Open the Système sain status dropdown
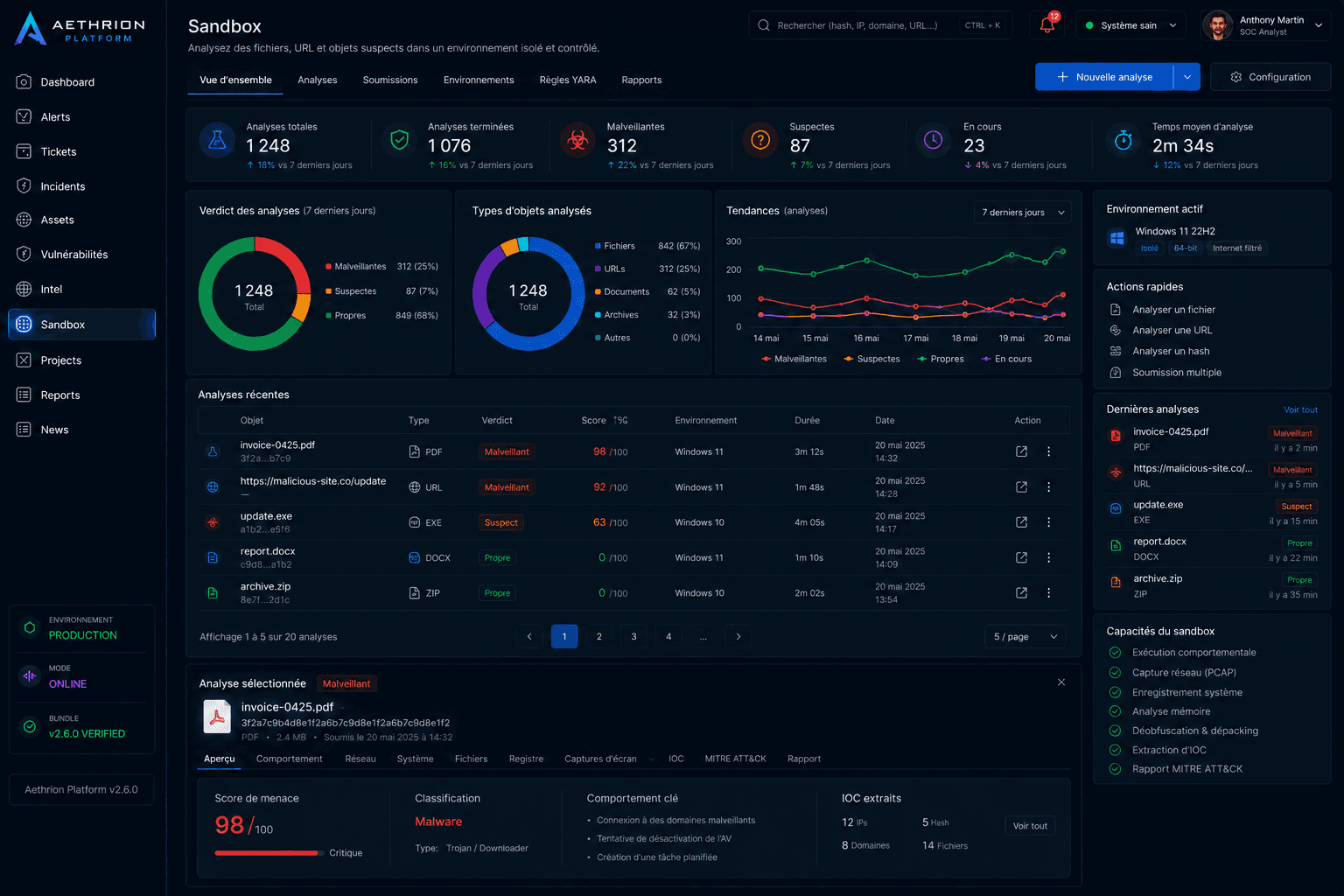This screenshot has width=1344, height=896. click(1130, 25)
